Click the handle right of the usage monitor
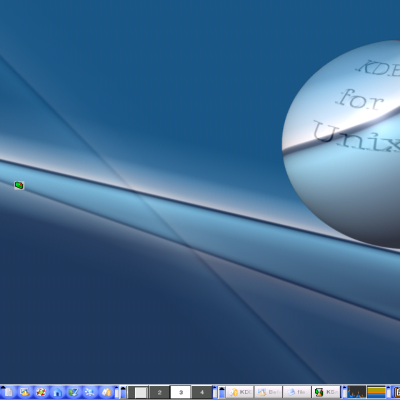The height and width of the screenshot is (400, 400). (x=388, y=392)
